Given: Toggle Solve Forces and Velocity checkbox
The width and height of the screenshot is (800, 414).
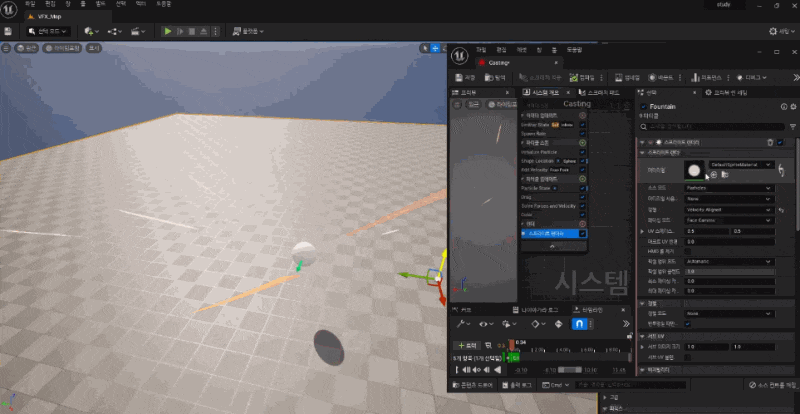Looking at the screenshot, I should click(583, 206).
